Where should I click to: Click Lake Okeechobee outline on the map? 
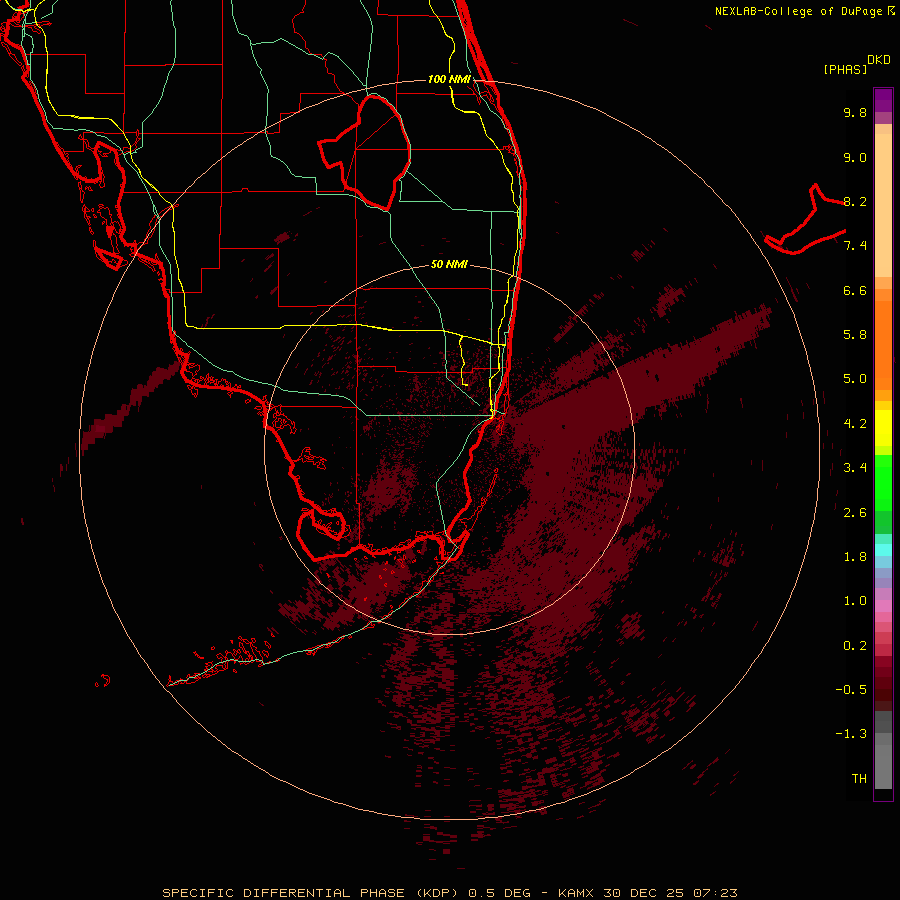pyautogui.click(x=365, y=152)
